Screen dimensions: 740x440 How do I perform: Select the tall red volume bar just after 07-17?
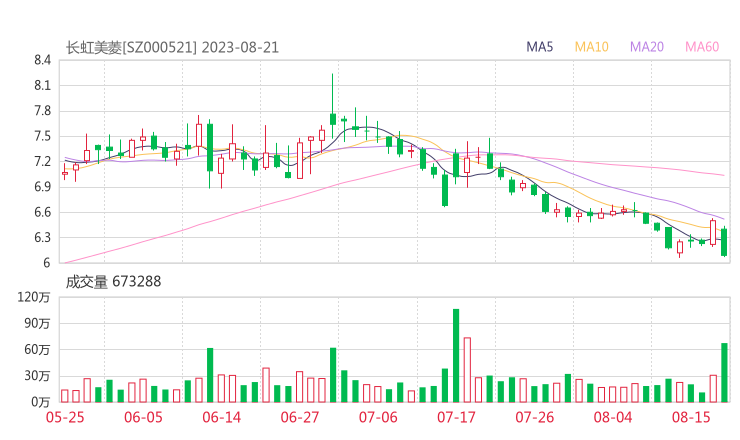(467, 370)
